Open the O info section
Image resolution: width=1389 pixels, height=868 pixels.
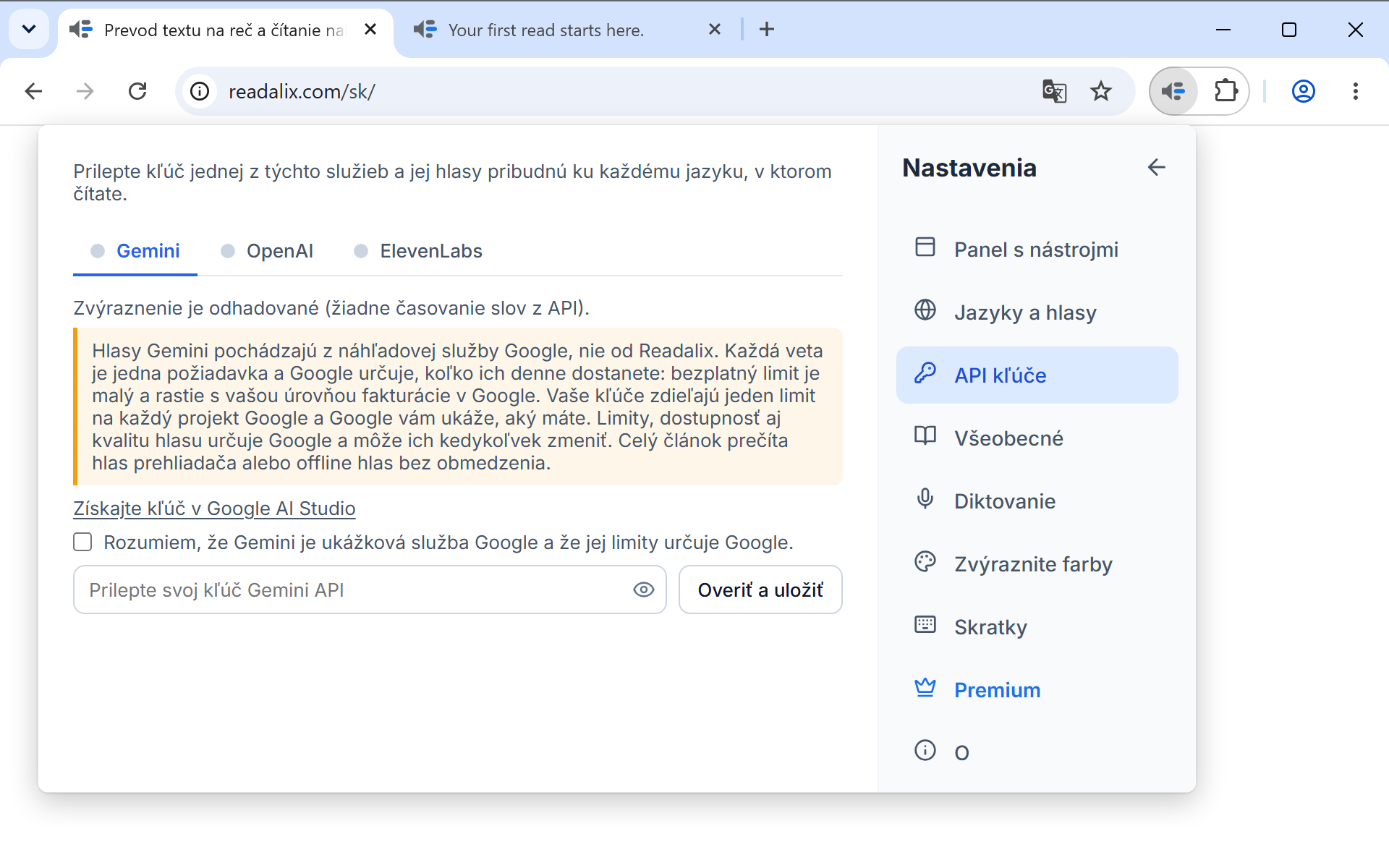[1037, 752]
